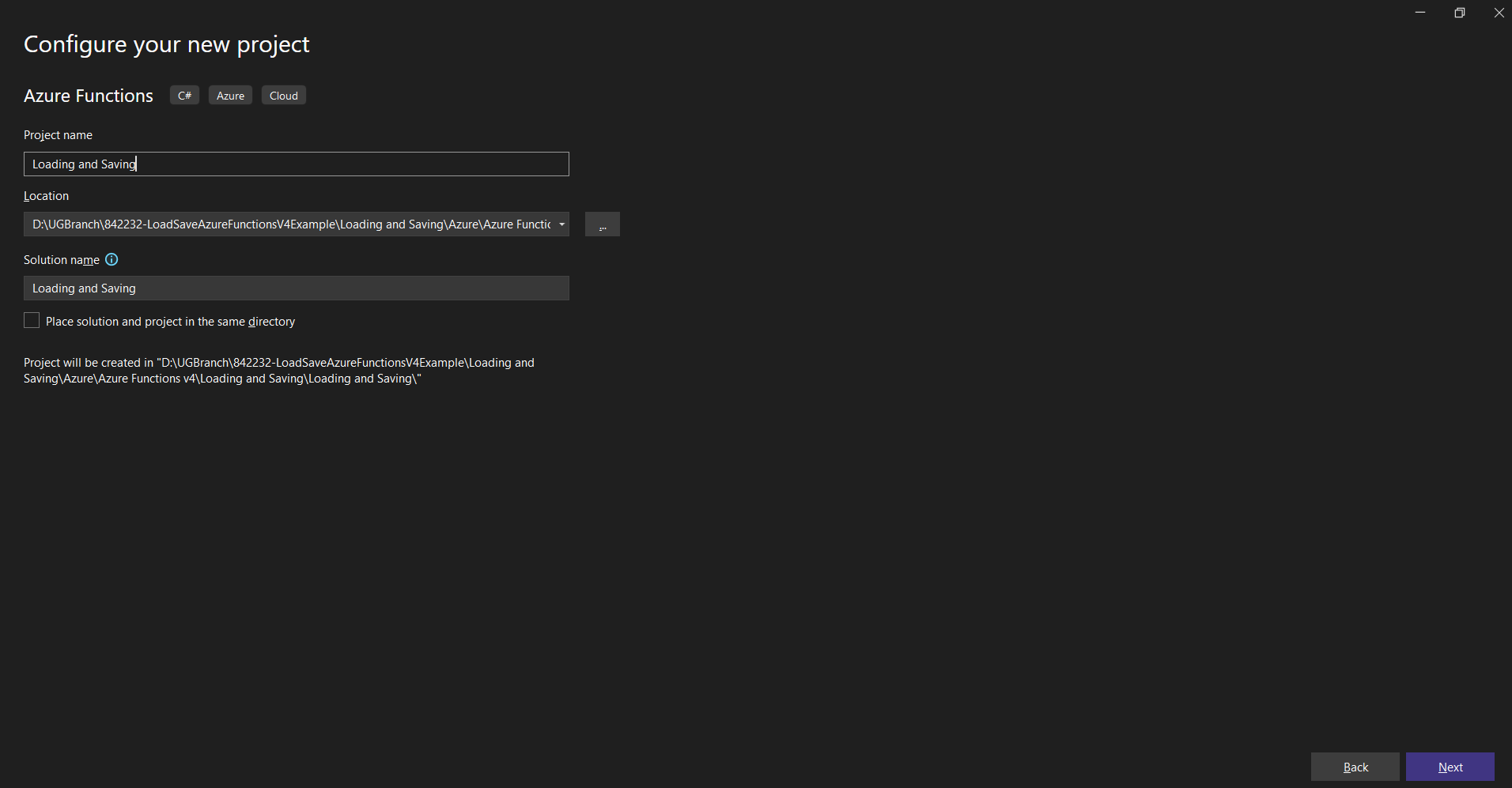Click the Azure tag
This screenshot has width=1512, height=788.
point(230,95)
